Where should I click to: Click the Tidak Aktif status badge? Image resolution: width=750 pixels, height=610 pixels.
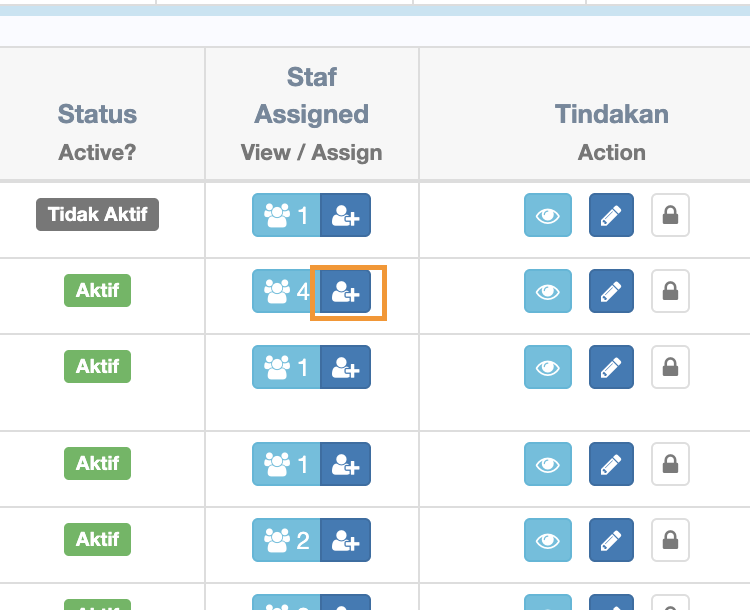(98, 214)
